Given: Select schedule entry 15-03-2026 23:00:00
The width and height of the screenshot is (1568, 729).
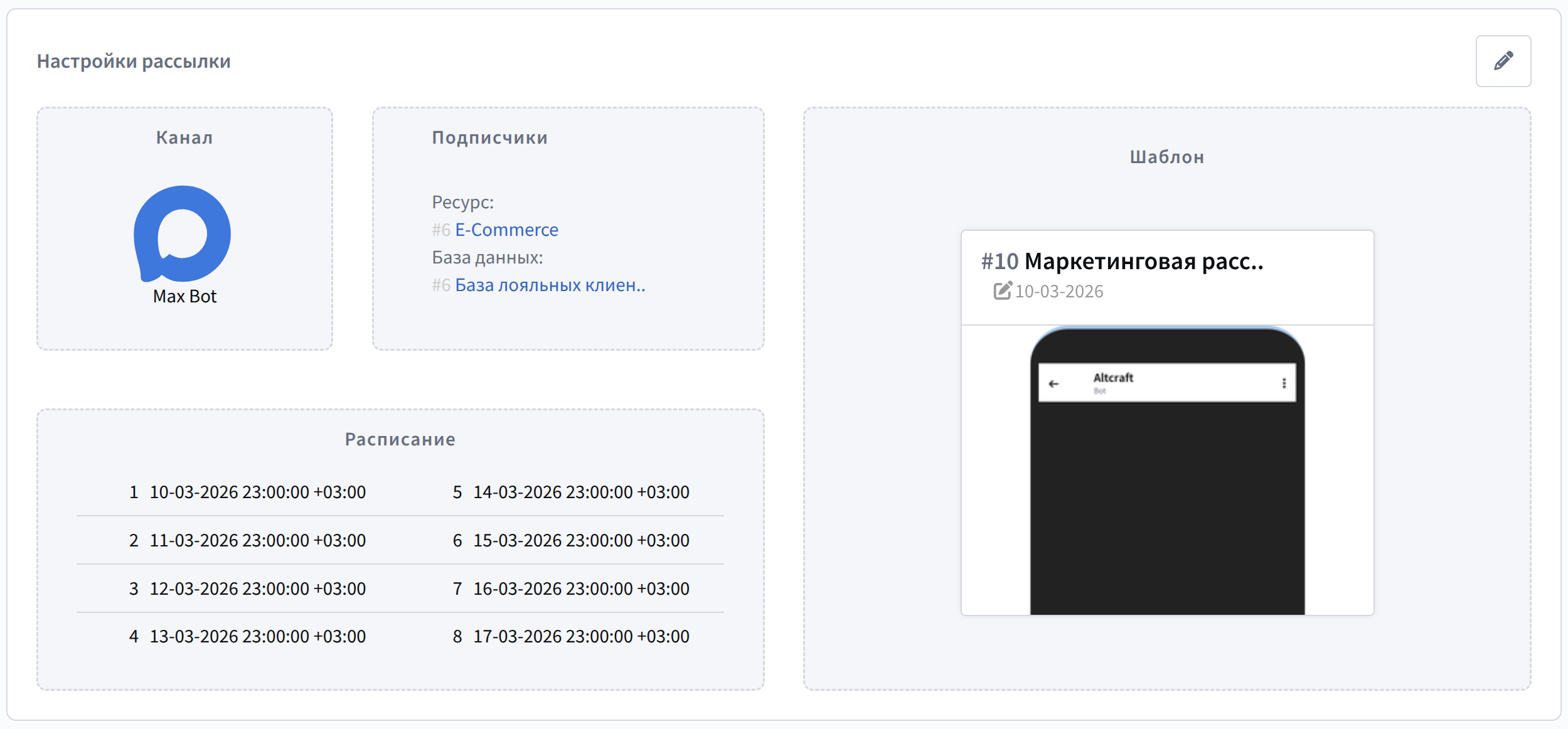Looking at the screenshot, I should [581, 540].
